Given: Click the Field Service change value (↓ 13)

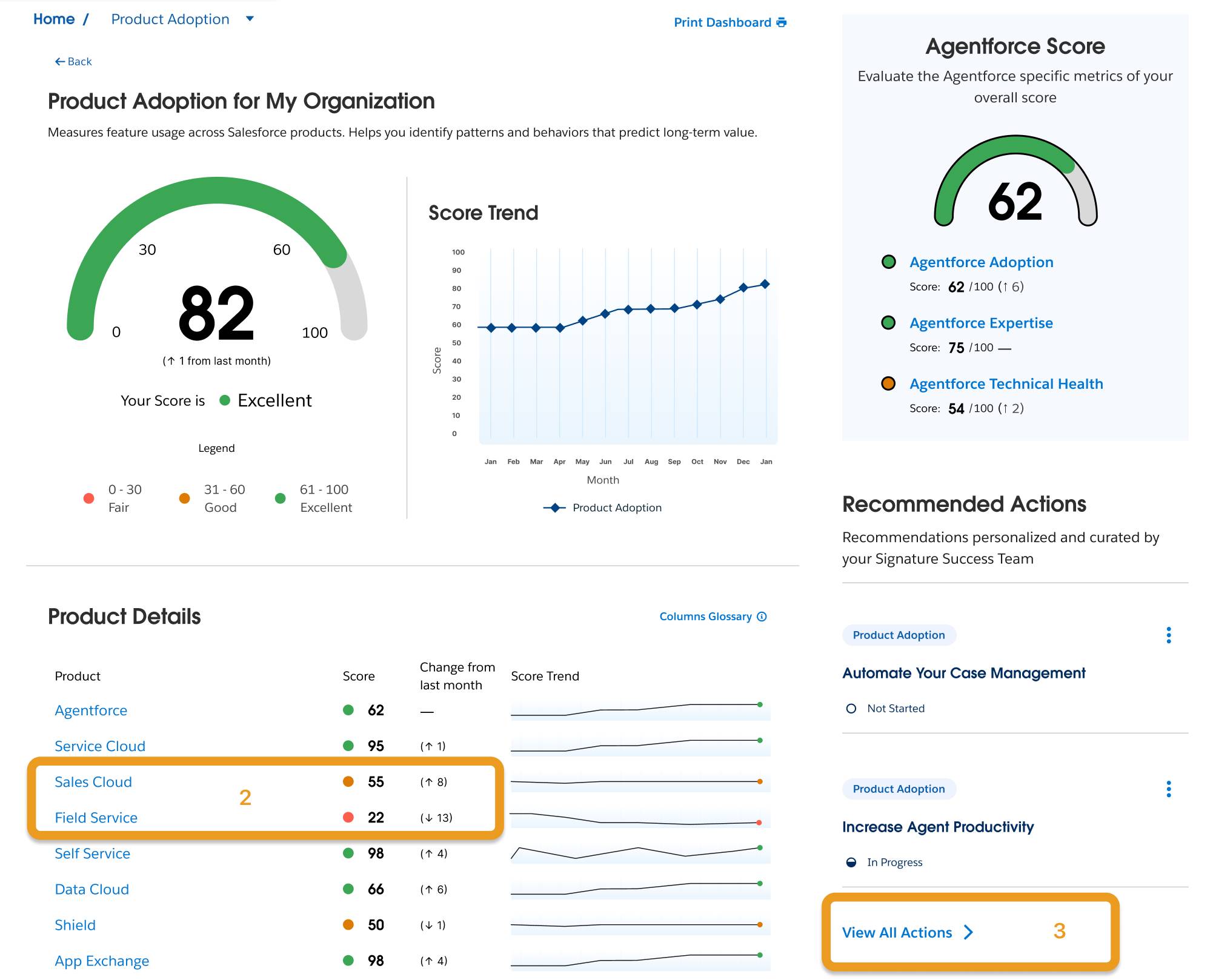Looking at the screenshot, I should 436,818.
